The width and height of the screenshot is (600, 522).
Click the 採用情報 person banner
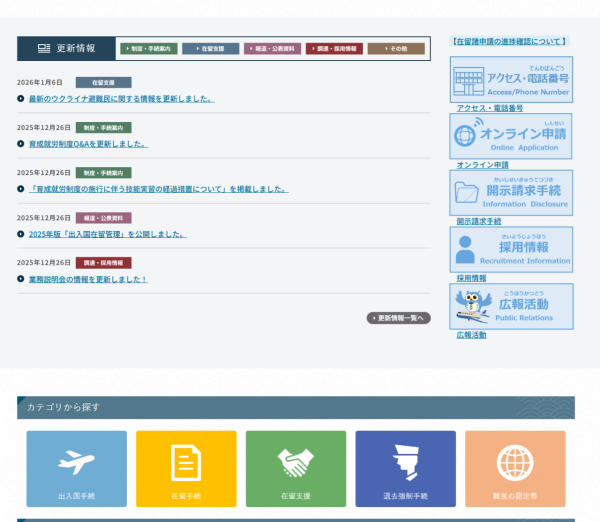pos(511,250)
